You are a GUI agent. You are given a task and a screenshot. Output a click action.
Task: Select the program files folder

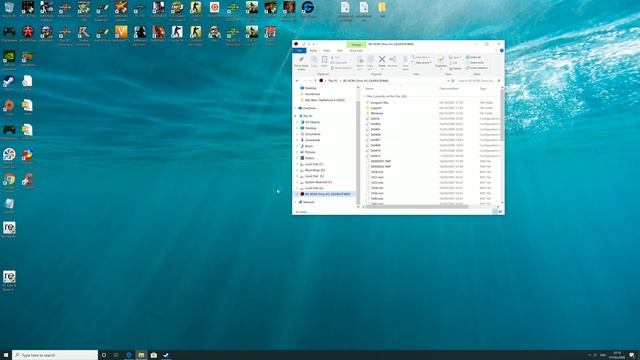pos(379,102)
